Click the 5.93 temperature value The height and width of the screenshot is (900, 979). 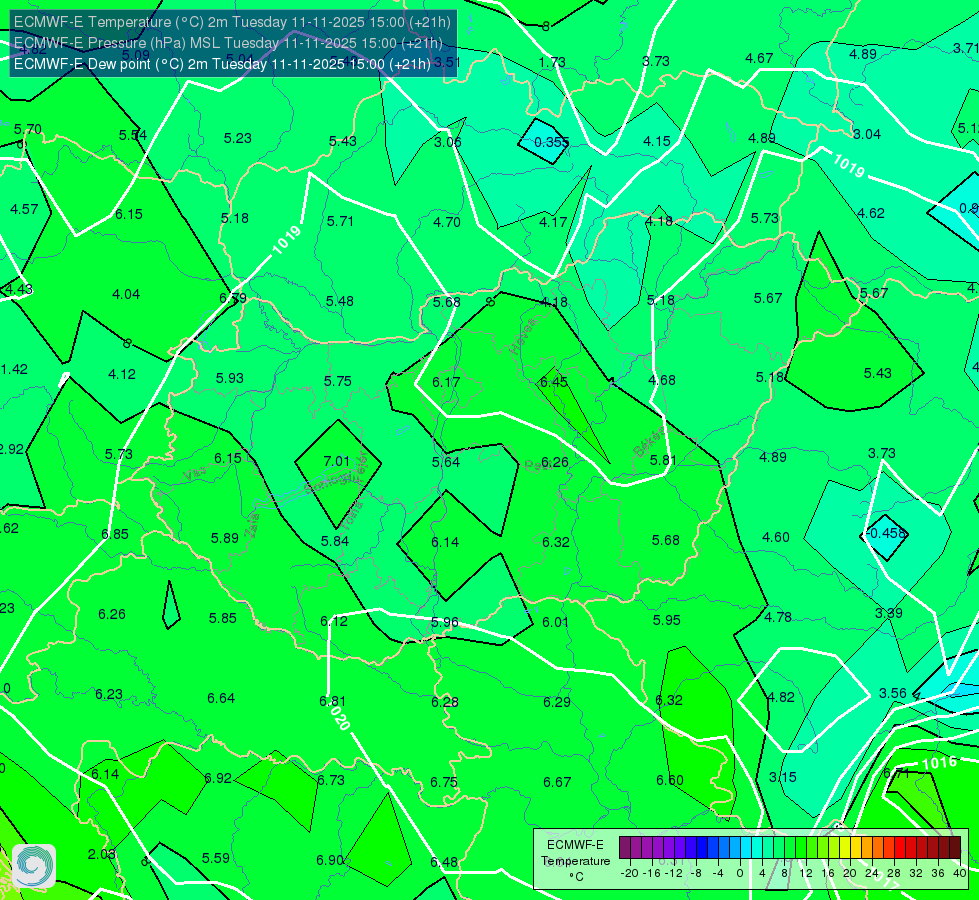pyautogui.click(x=230, y=378)
